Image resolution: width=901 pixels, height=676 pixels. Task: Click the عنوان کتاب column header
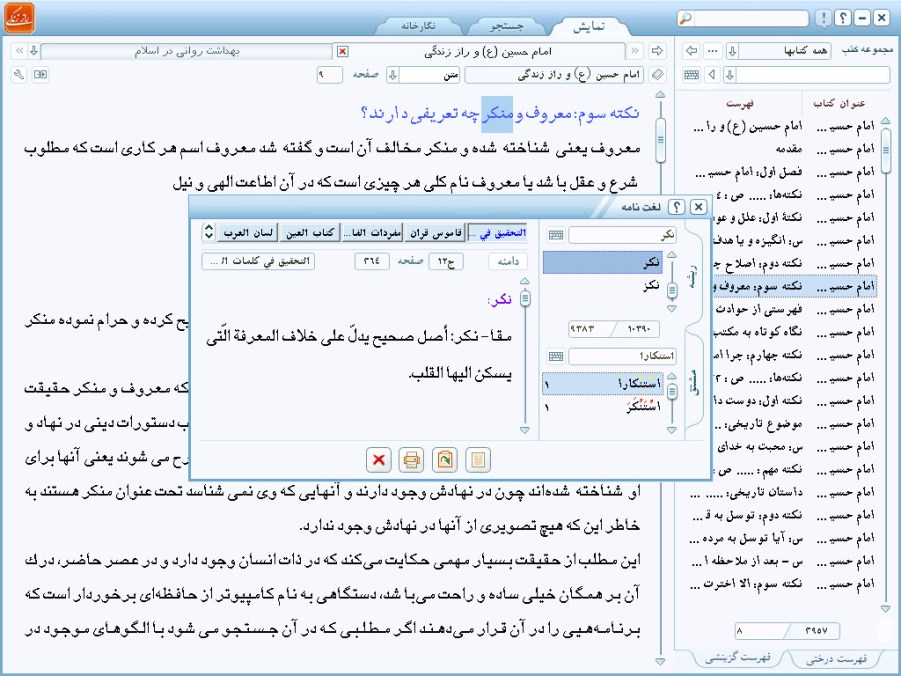[839, 103]
